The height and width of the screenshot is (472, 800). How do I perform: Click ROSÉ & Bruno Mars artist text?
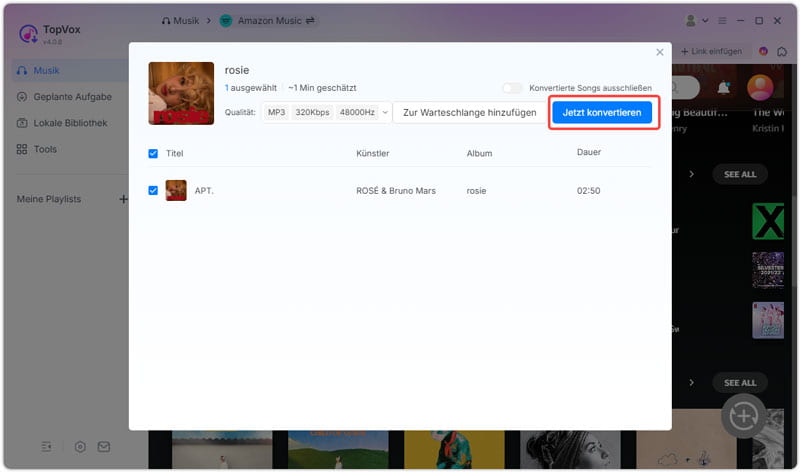396,191
